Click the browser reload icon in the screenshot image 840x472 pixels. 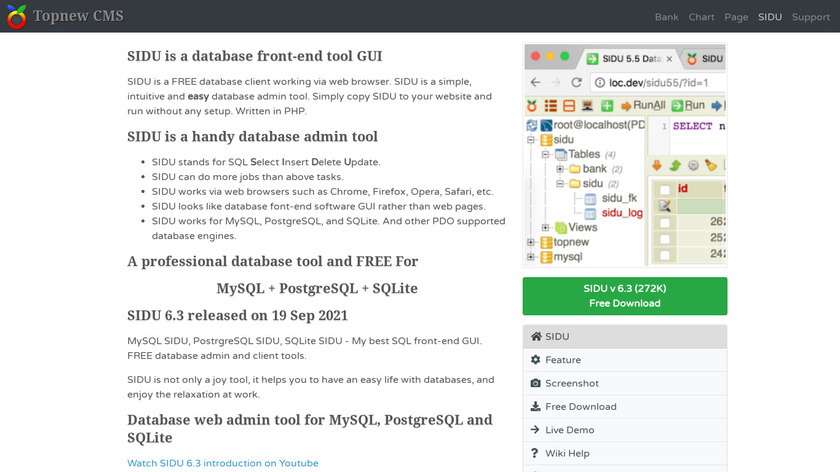point(576,82)
